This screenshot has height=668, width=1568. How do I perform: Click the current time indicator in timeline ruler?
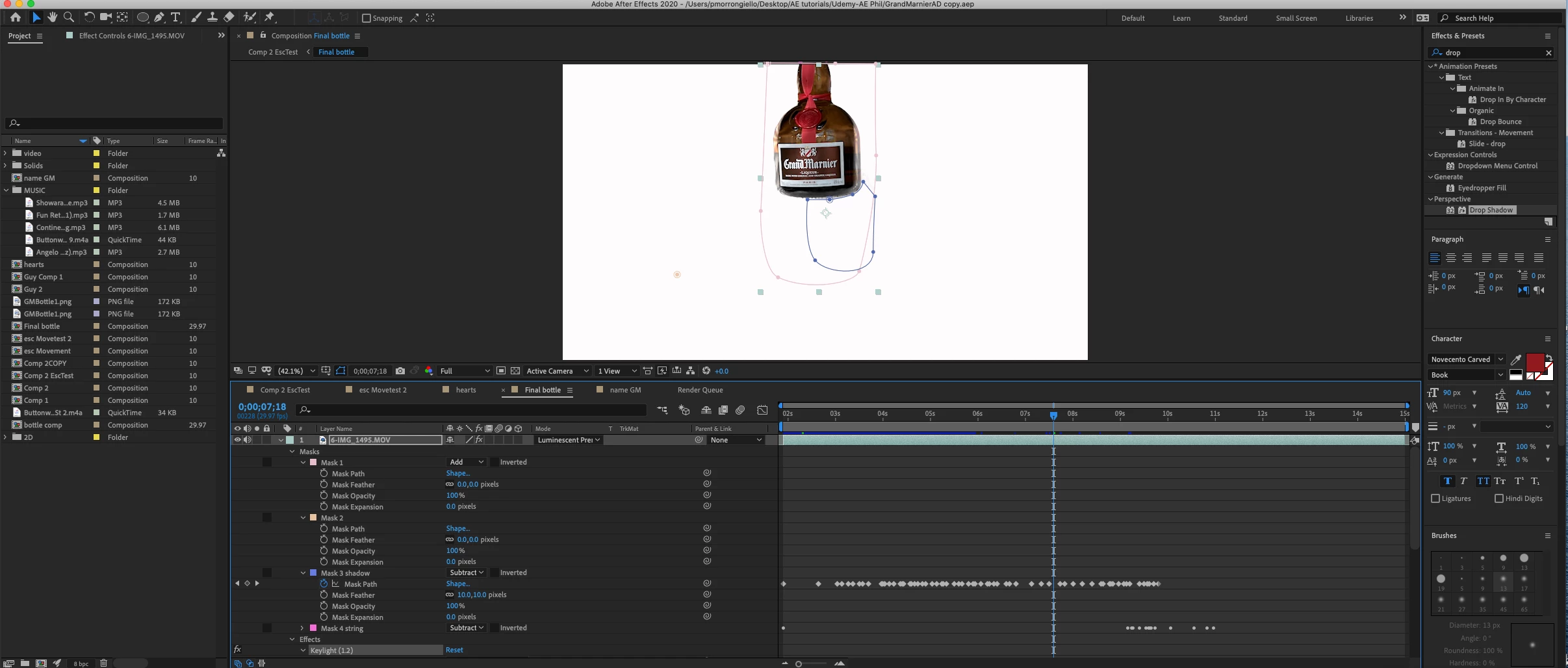(1053, 415)
